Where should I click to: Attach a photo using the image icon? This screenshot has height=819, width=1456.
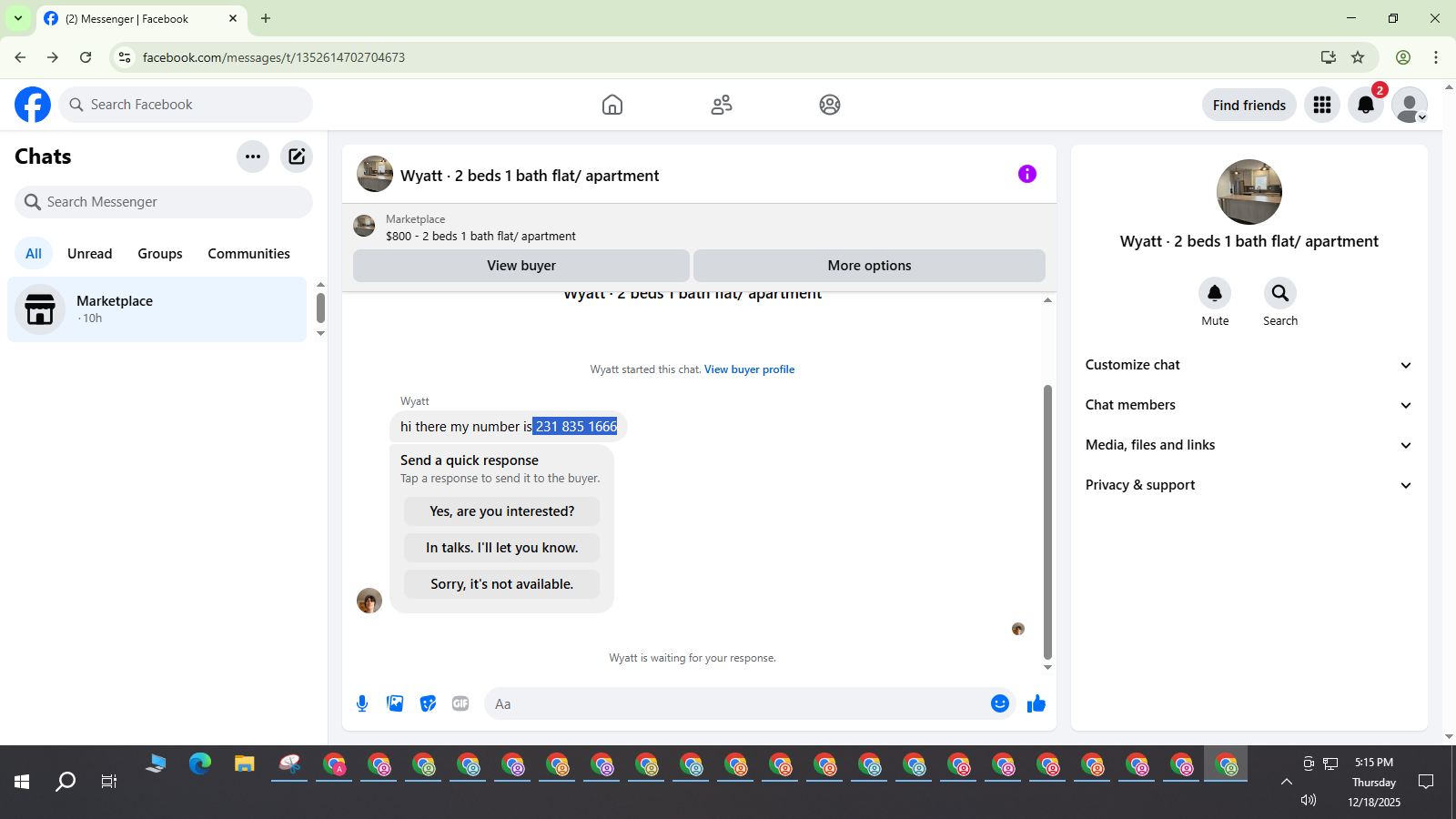(x=395, y=703)
